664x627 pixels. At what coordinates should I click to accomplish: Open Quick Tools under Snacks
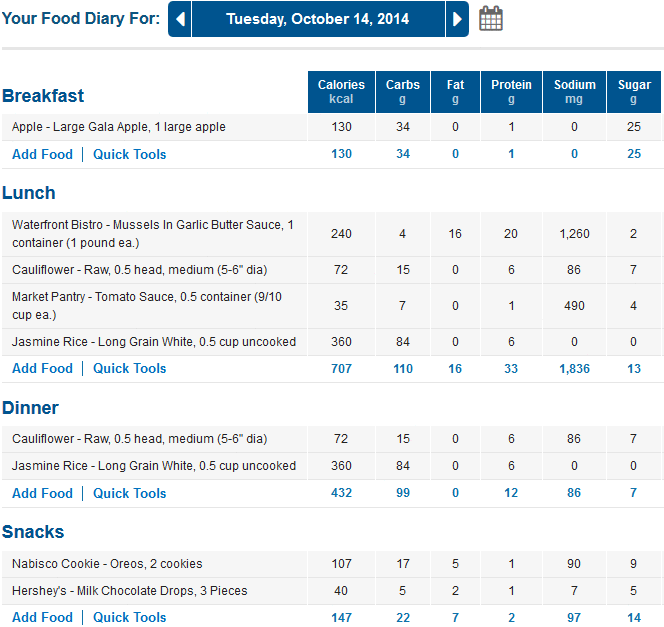130,617
